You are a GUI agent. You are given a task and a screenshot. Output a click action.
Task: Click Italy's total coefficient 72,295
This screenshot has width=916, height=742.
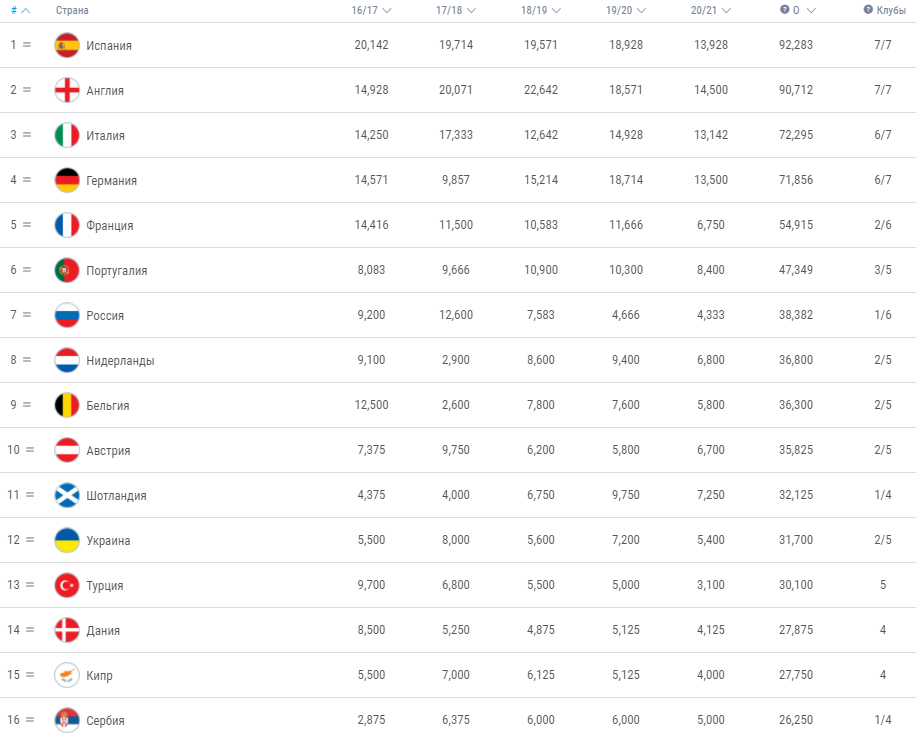point(795,135)
